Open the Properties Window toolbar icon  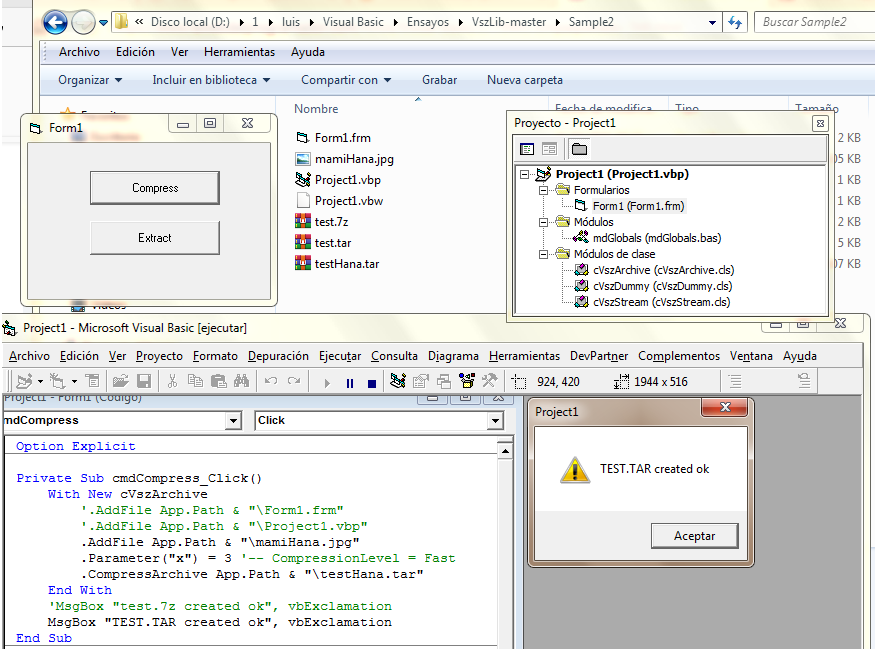(x=421, y=382)
